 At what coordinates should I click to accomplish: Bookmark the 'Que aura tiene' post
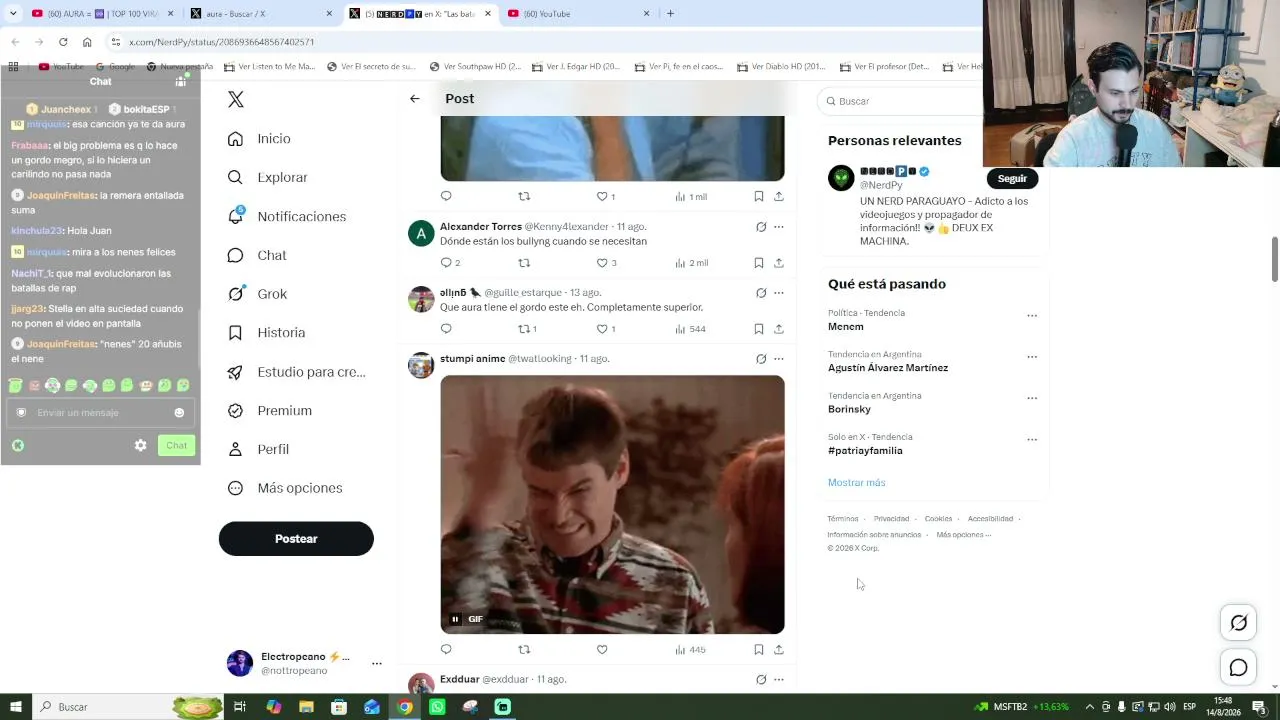point(759,329)
